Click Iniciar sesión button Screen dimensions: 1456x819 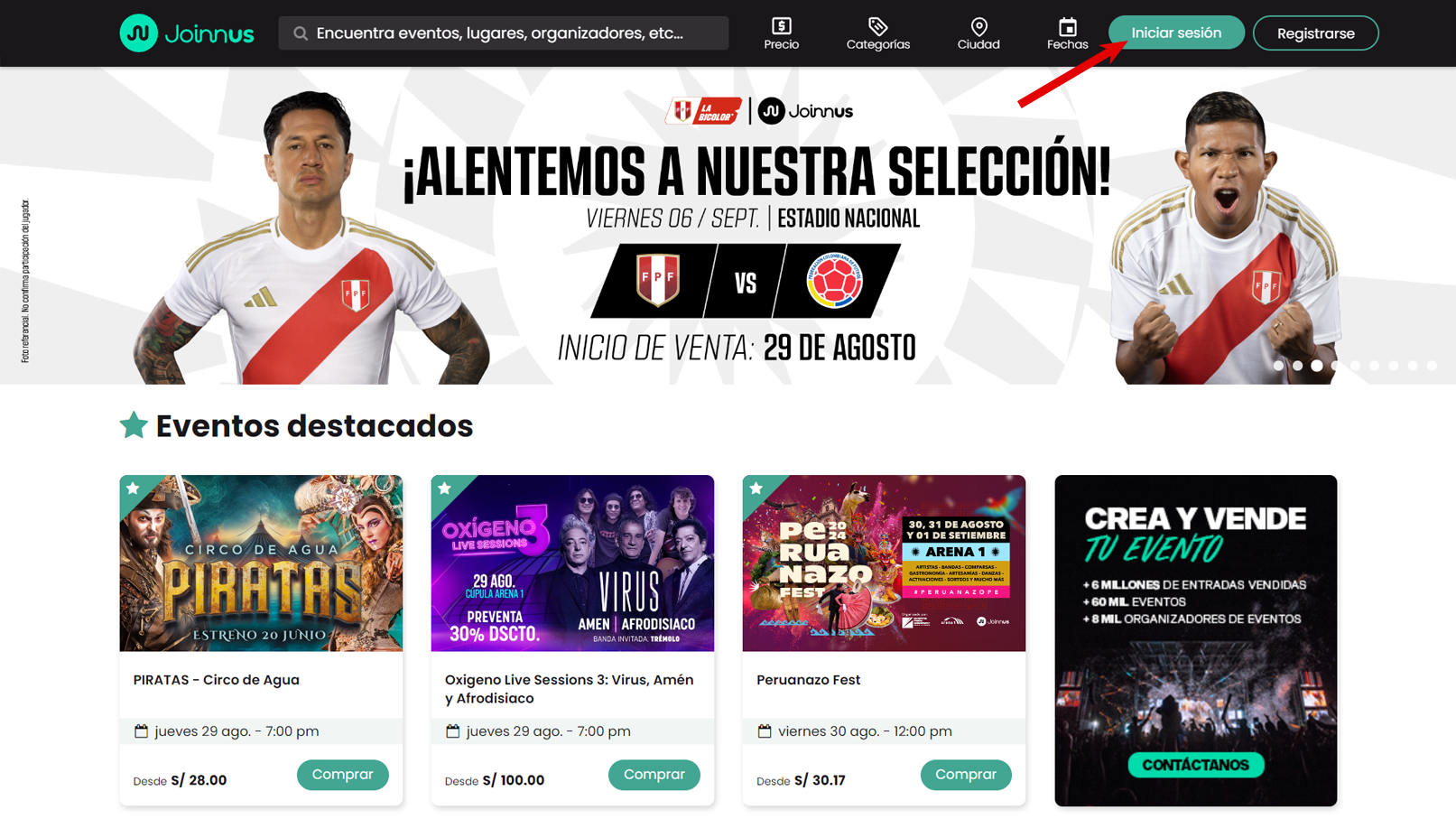coord(1176,33)
